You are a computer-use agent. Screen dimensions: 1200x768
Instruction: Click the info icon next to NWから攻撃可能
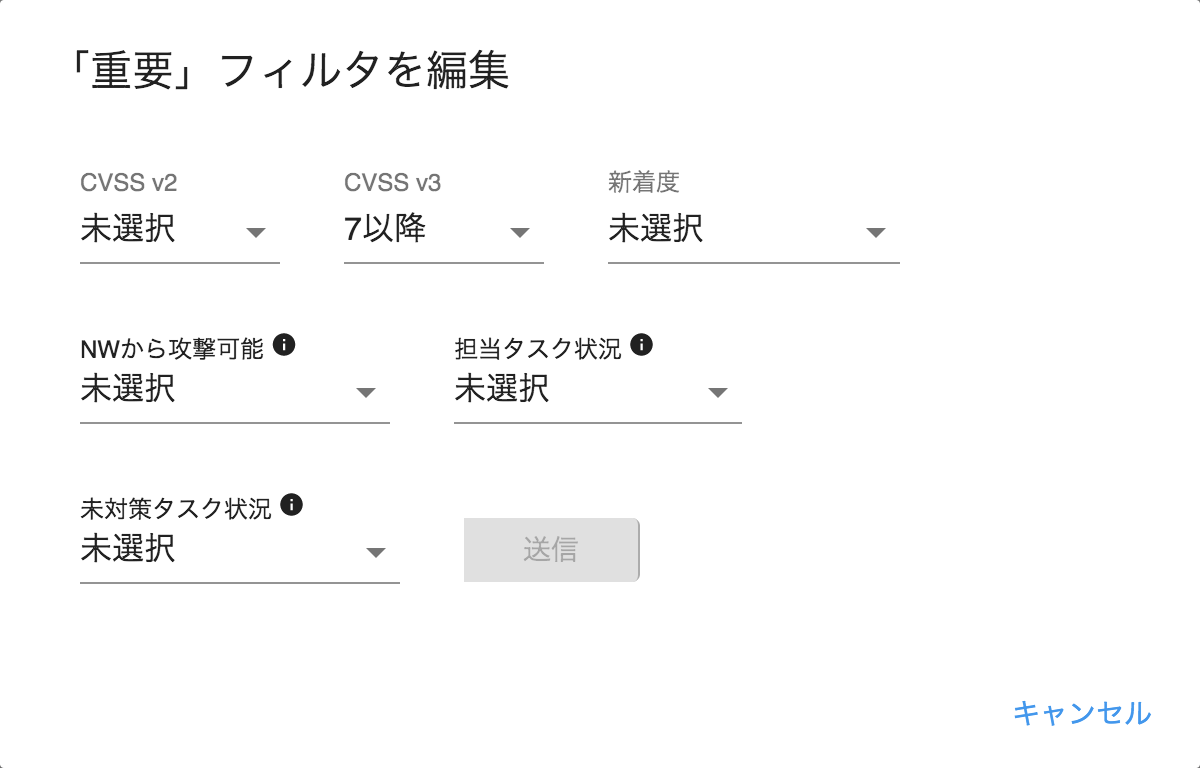pos(287,344)
